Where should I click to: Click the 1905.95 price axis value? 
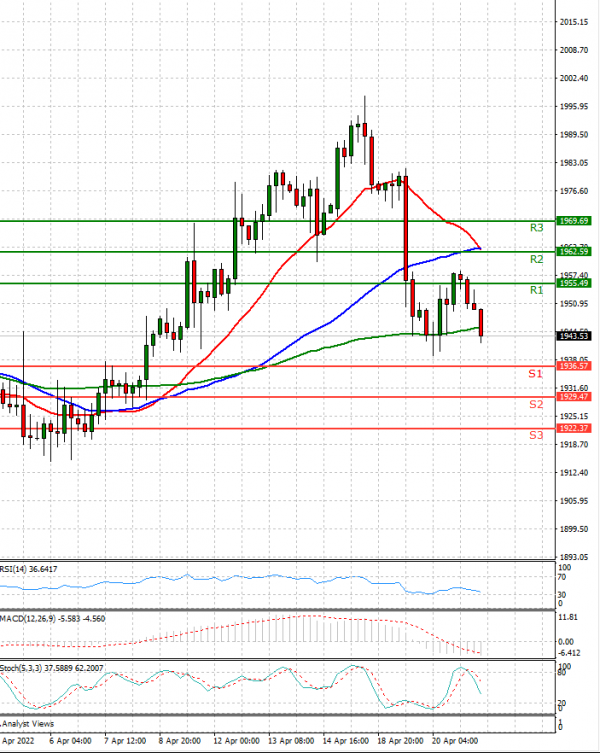point(574,501)
